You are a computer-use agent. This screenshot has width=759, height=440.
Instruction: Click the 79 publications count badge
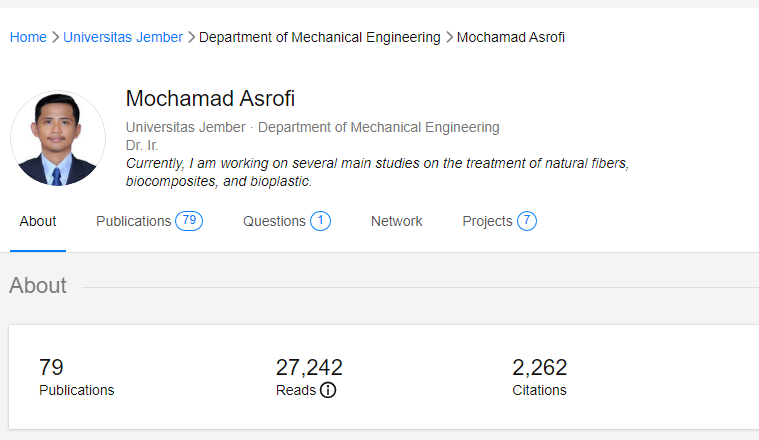[189, 221]
